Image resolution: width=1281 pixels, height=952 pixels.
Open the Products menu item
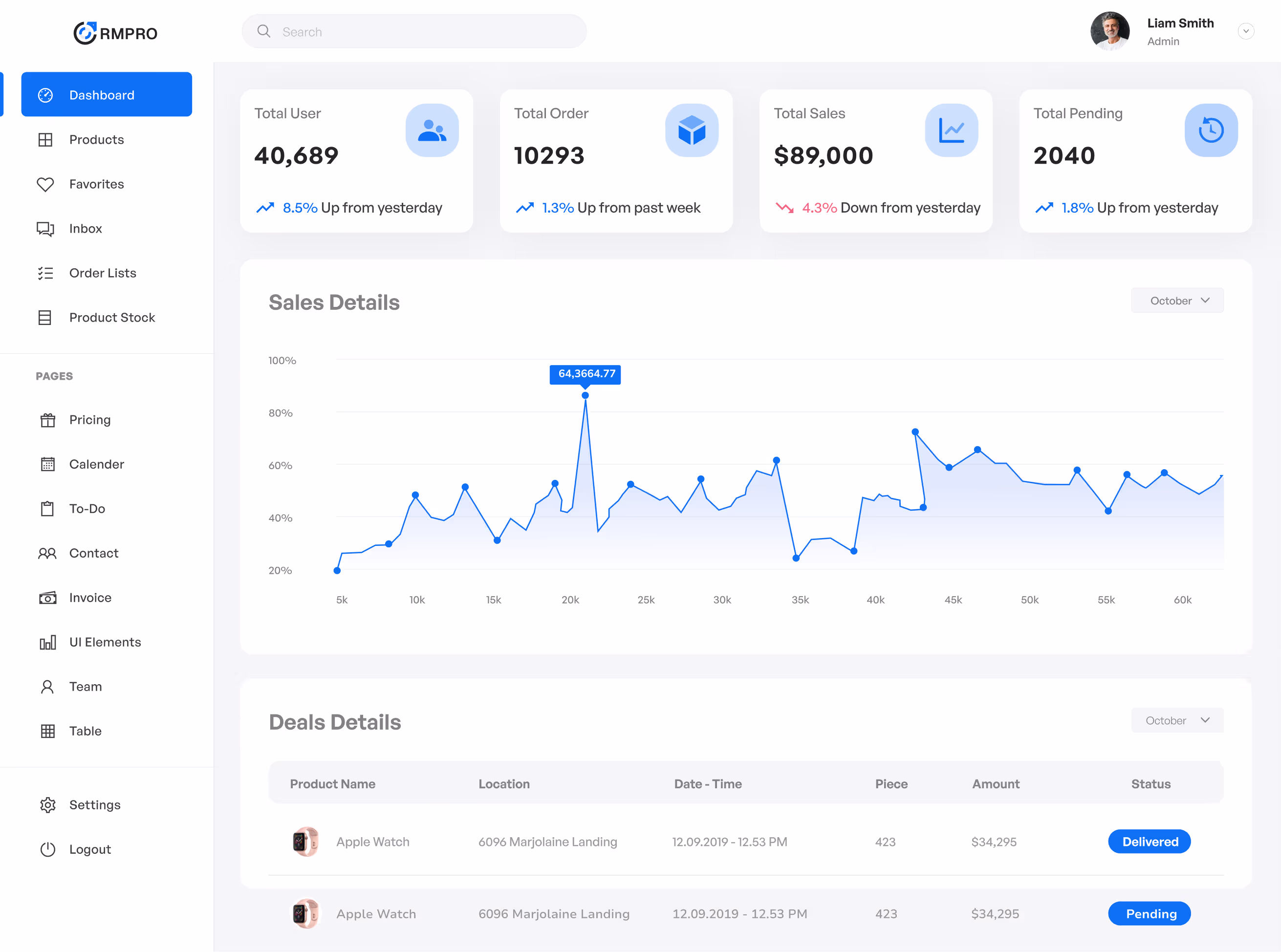tap(96, 140)
